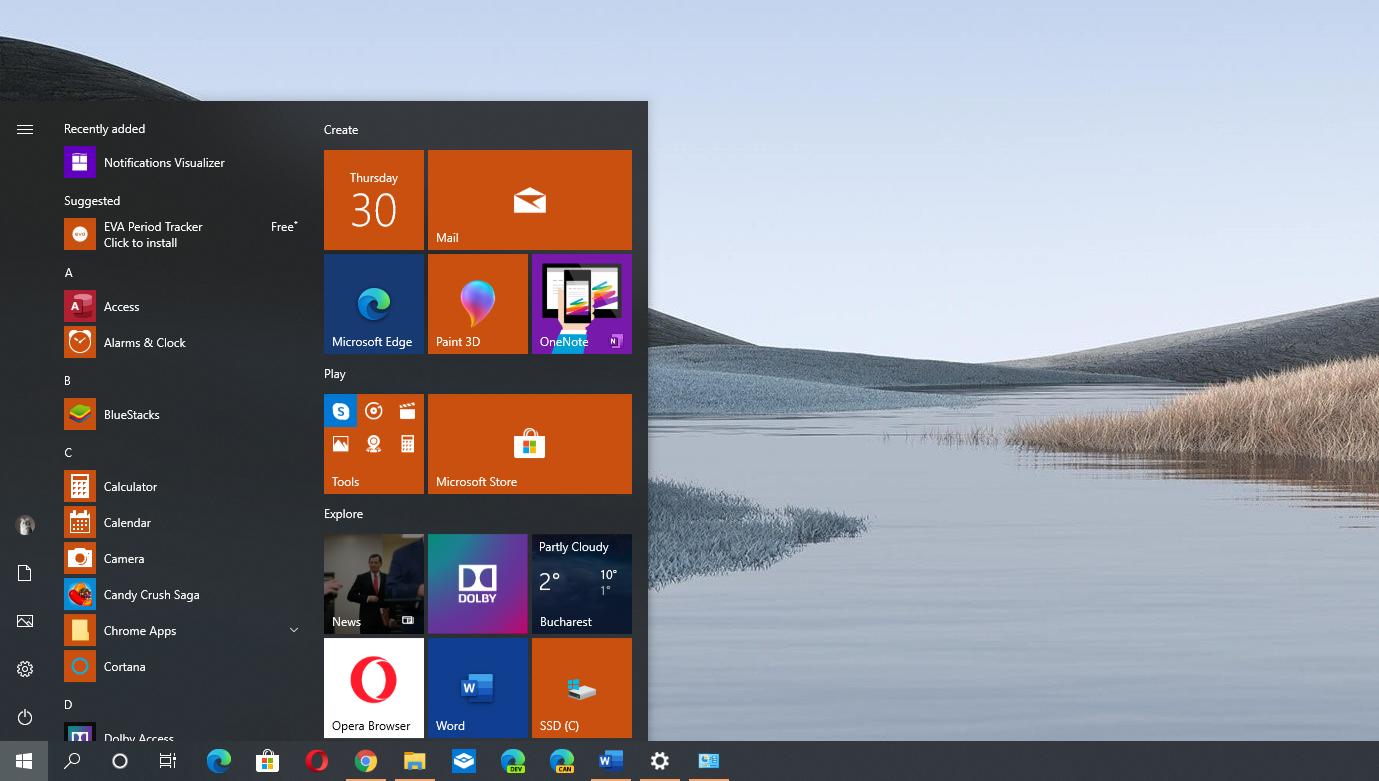Click the Suggested heading
The width and height of the screenshot is (1379, 781).
(x=92, y=201)
